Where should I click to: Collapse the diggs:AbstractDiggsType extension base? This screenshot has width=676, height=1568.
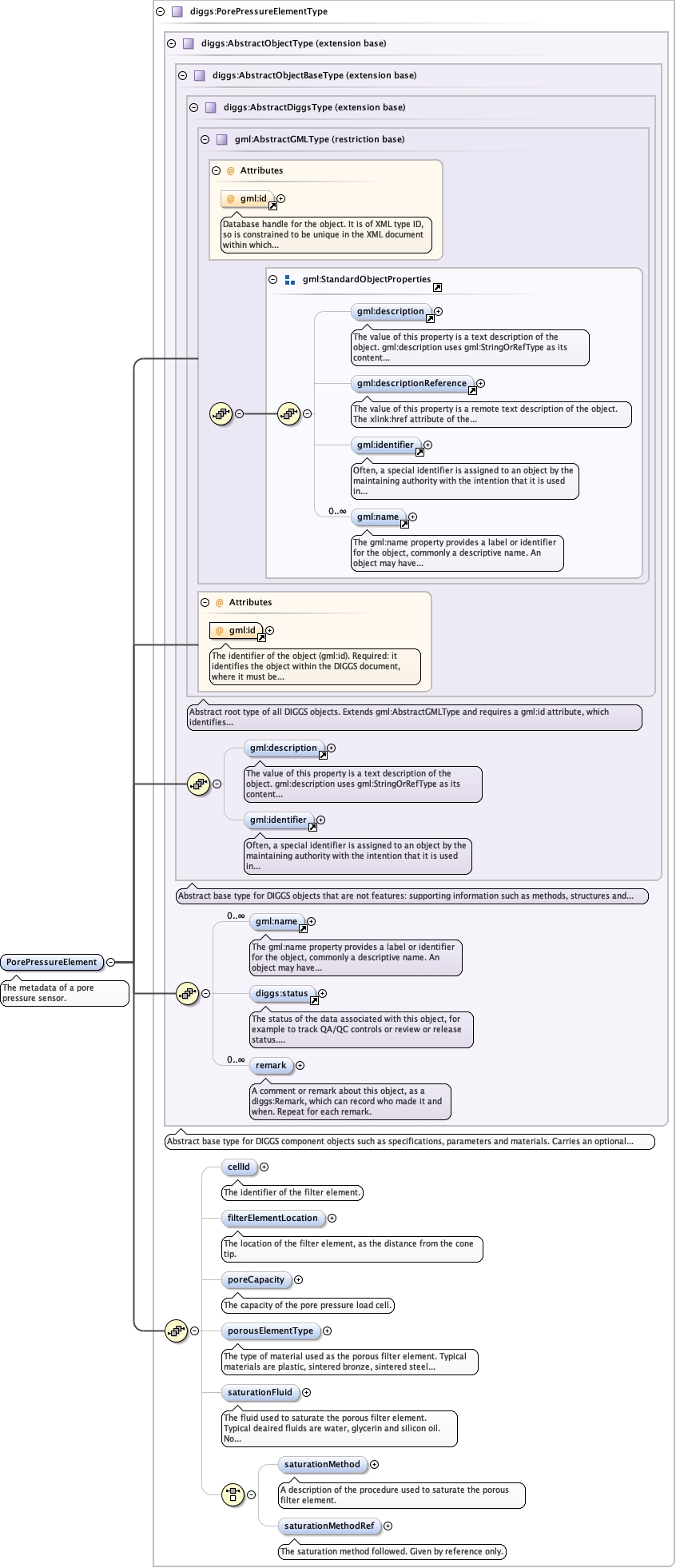[194, 108]
